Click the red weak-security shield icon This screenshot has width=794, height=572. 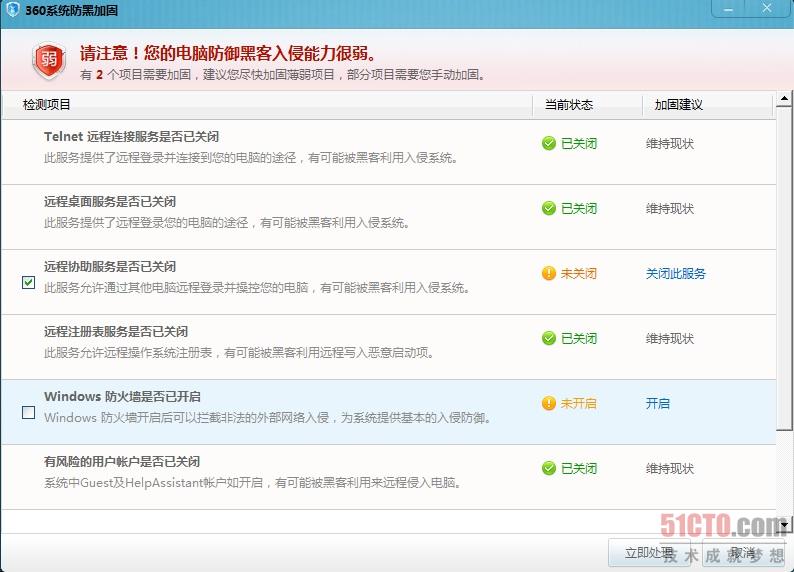tap(49, 61)
